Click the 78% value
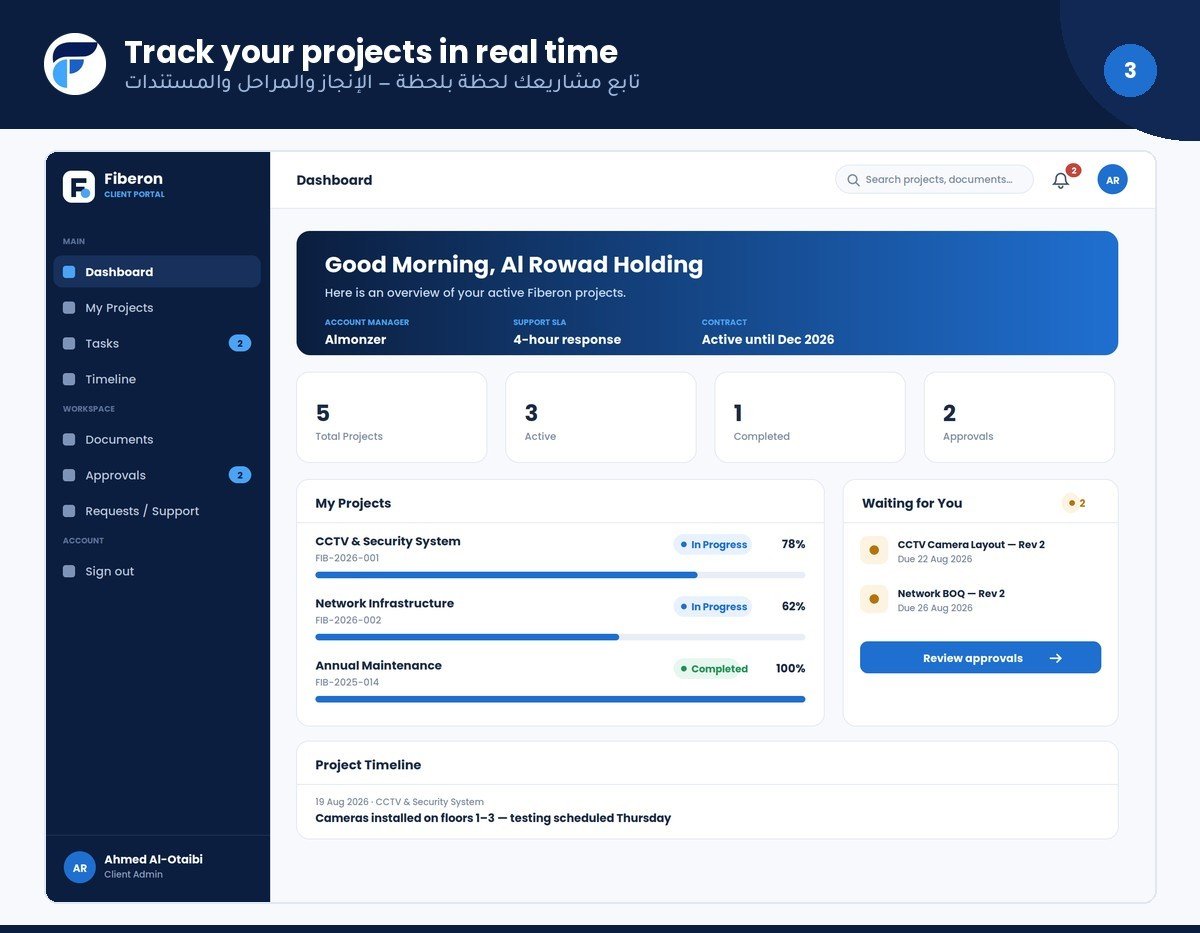 (x=793, y=544)
